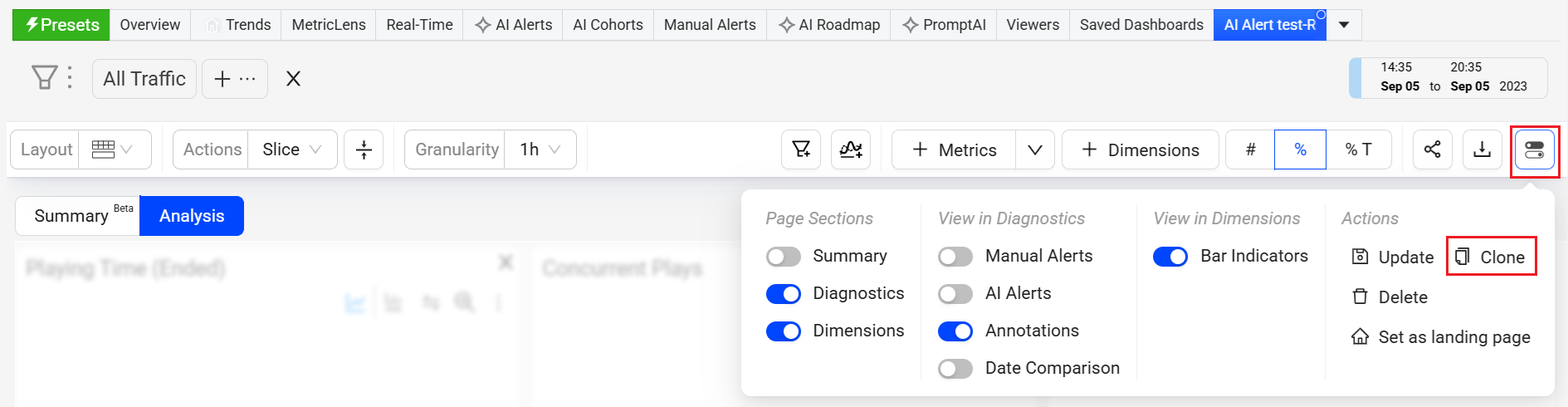The width and height of the screenshot is (1568, 407).
Task: Click the Clone dashboard action
Action: (x=1492, y=257)
